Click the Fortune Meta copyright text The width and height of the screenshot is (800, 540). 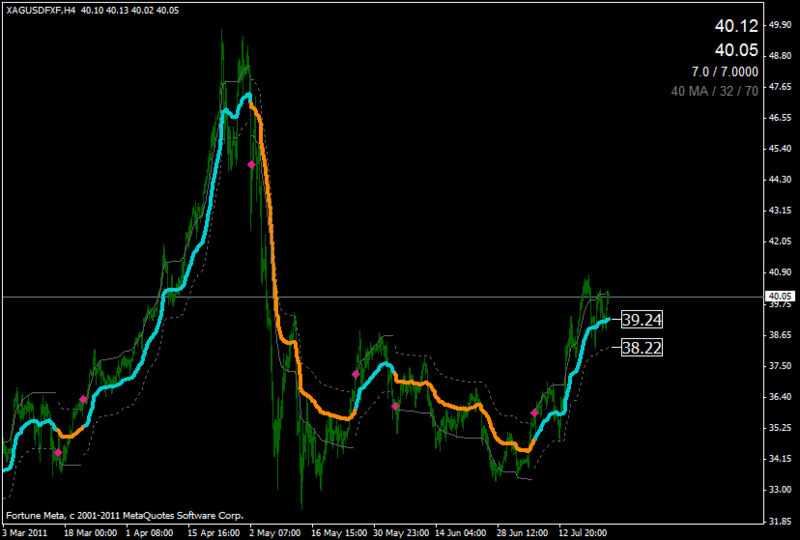pyautogui.click(x=124, y=516)
